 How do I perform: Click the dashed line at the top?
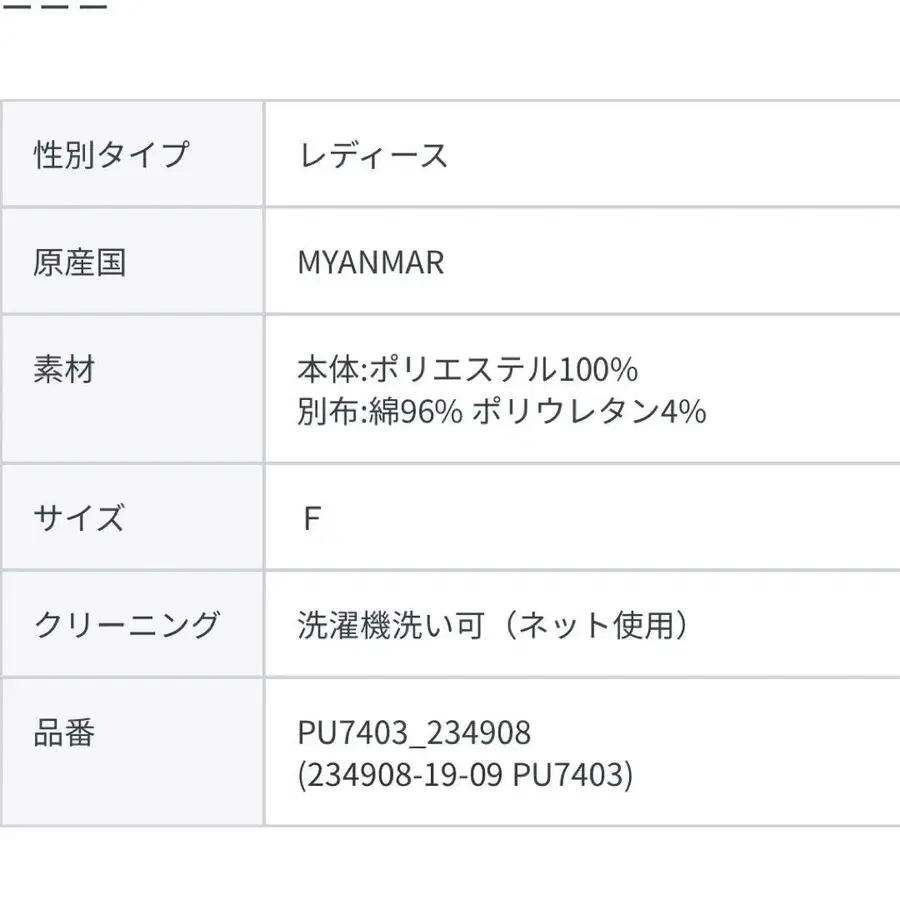click(x=54, y=7)
